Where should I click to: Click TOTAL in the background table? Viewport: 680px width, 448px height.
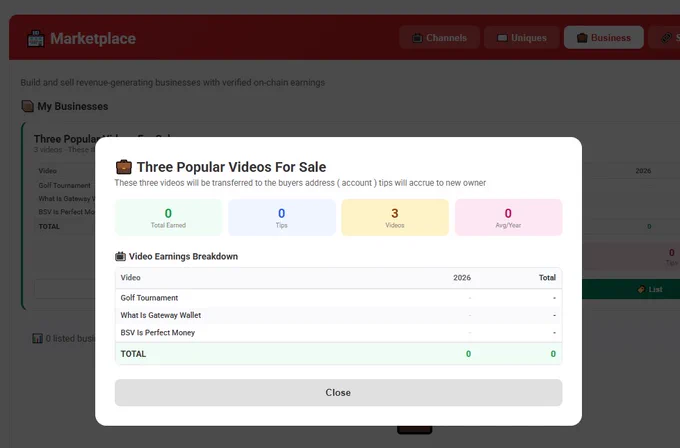tap(49, 226)
